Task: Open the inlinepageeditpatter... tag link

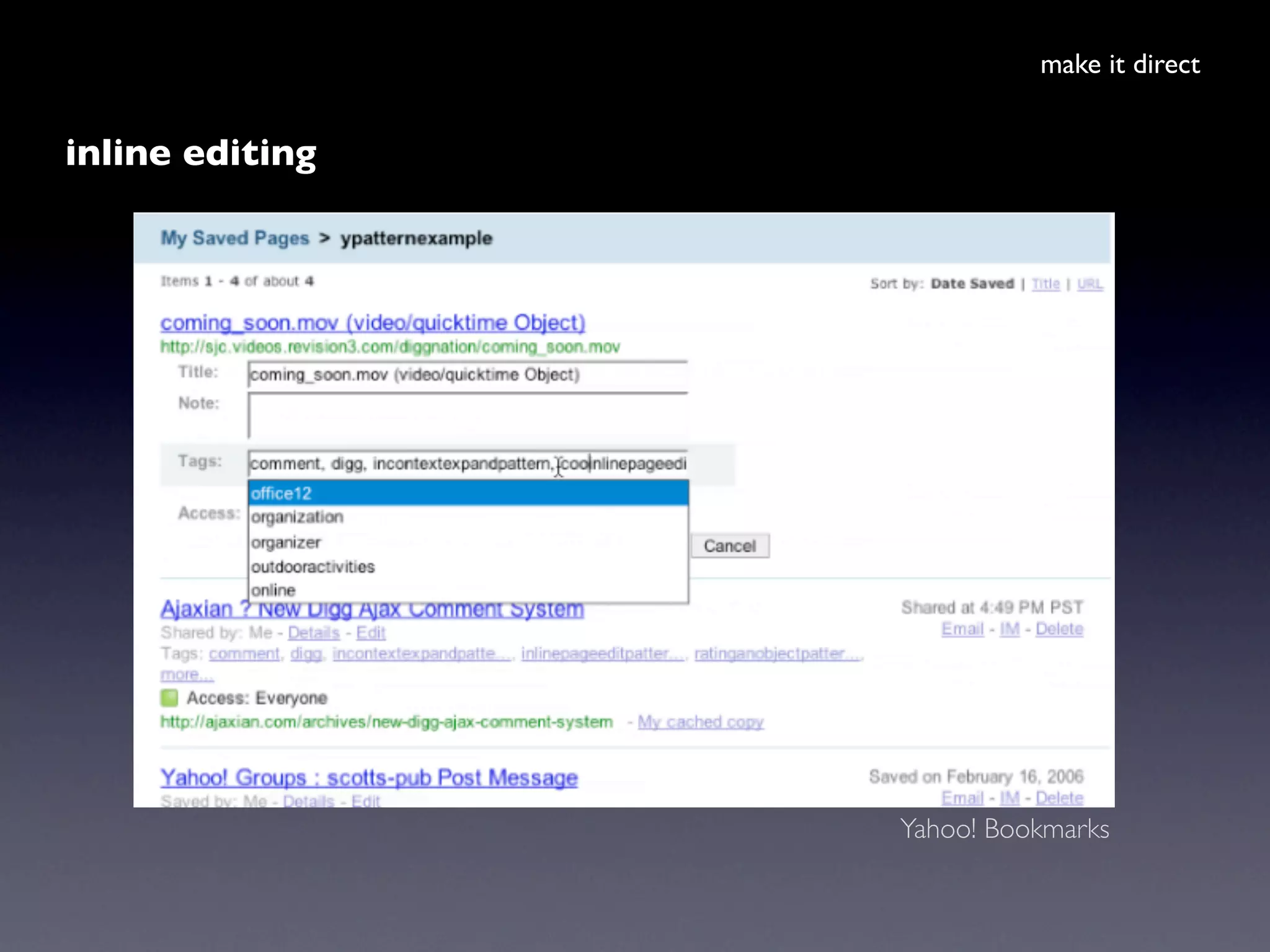Action: tap(603, 654)
